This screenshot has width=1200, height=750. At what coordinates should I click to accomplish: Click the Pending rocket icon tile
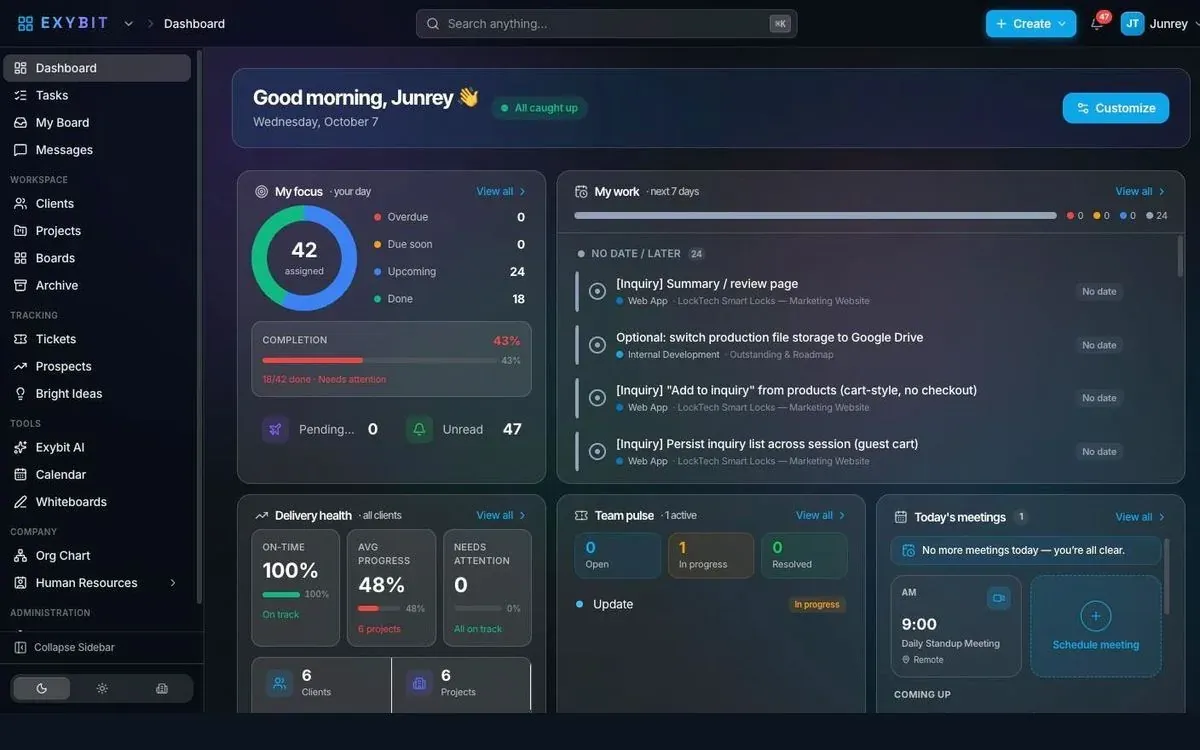(x=276, y=429)
